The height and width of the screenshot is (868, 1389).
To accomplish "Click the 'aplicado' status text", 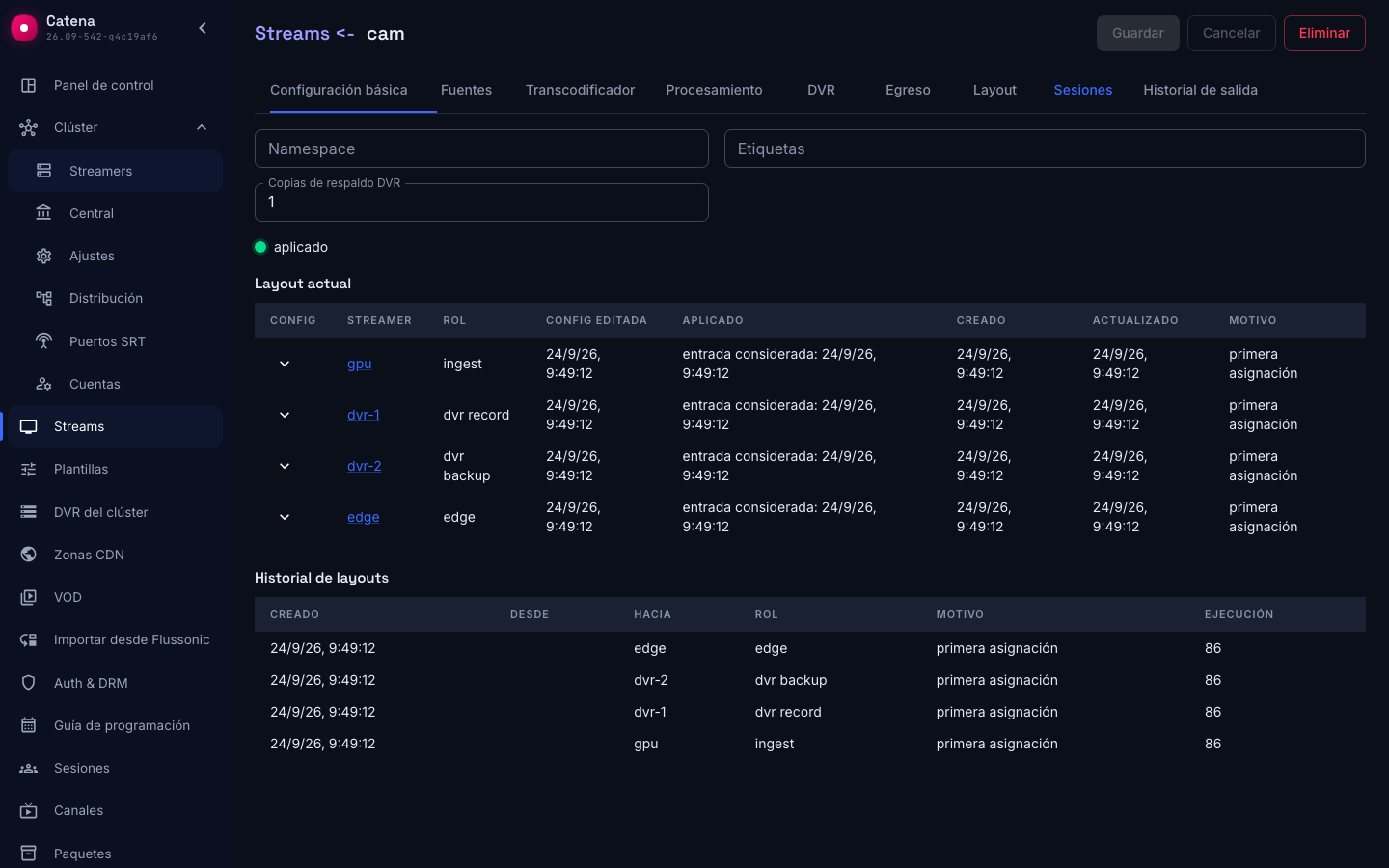I will 301,247.
